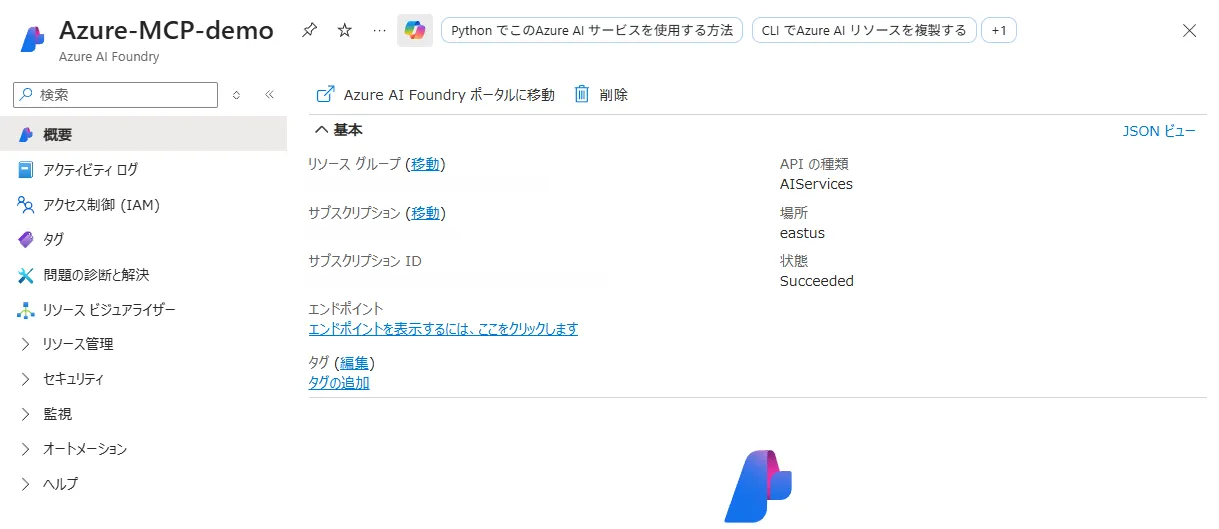Open the JSON ビュー link
1219x529 pixels.
pyautogui.click(x=1159, y=130)
